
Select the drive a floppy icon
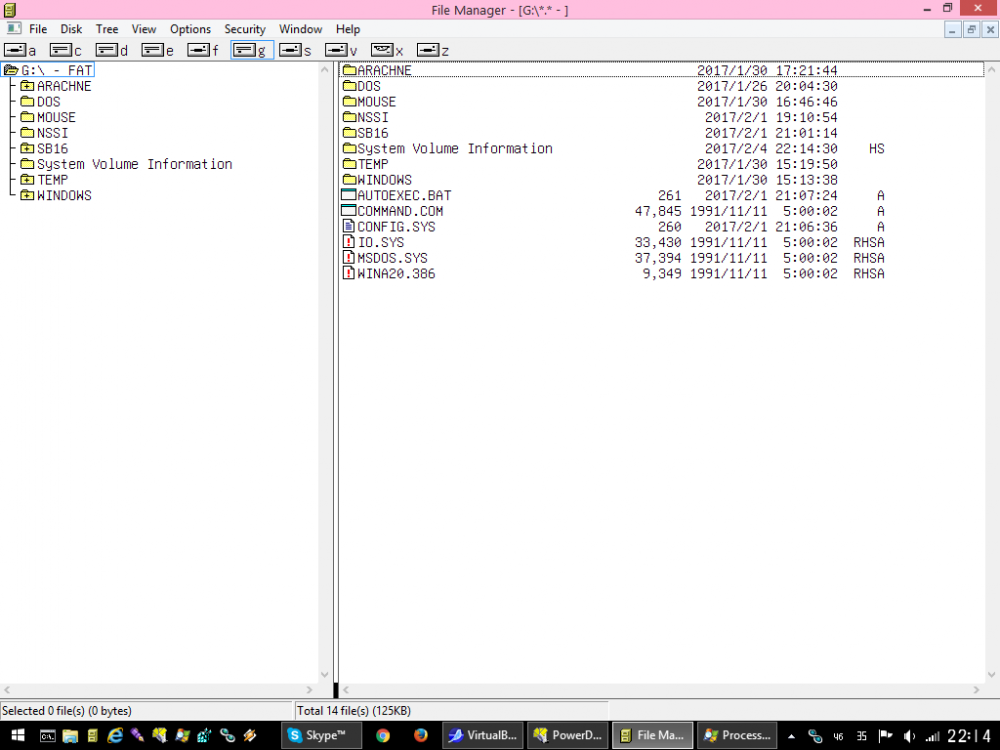(x=13, y=50)
